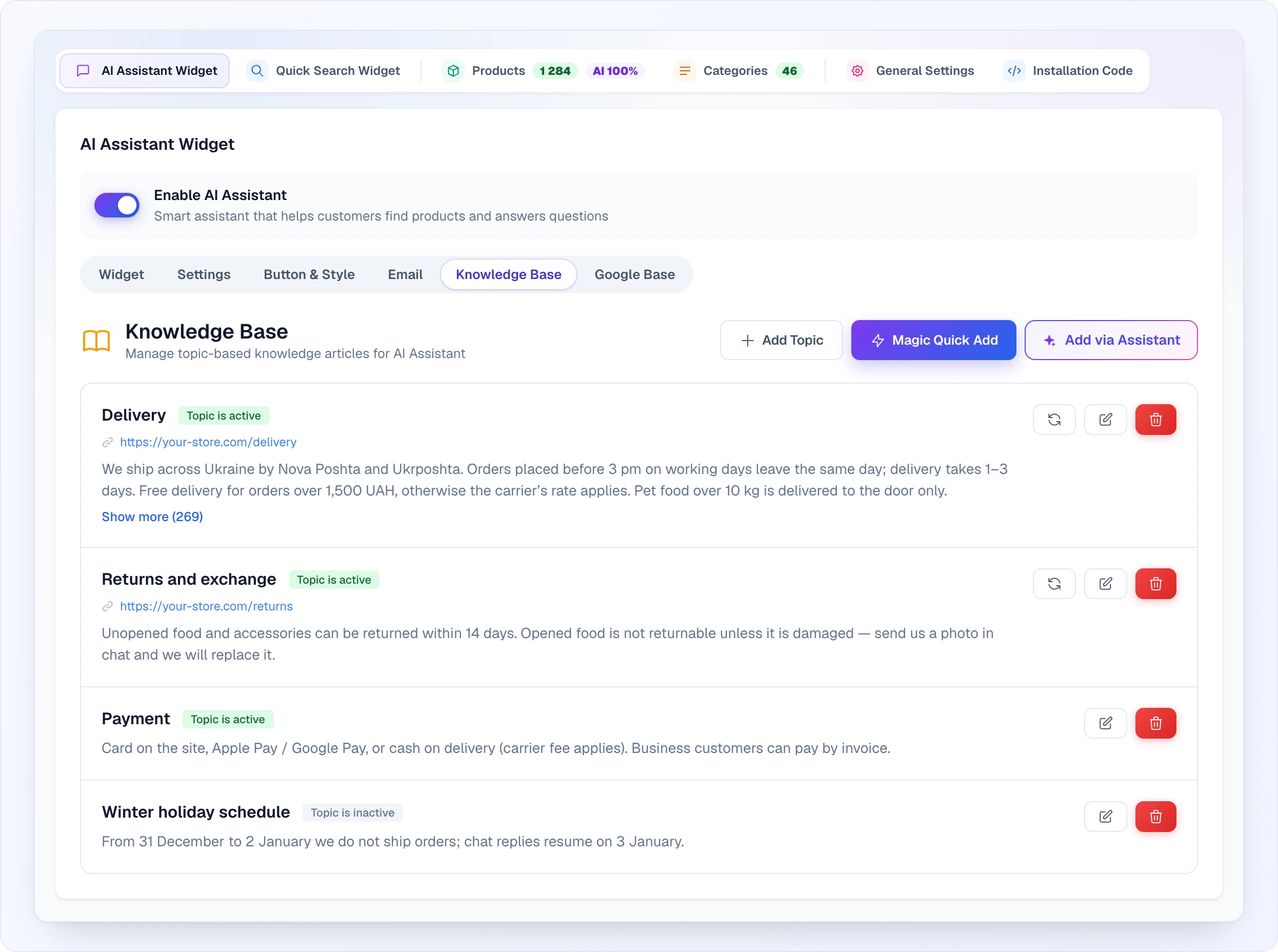Screen dimensions: 1278x952
Task: Edit the Returns and exchange topic
Action: click(1105, 584)
